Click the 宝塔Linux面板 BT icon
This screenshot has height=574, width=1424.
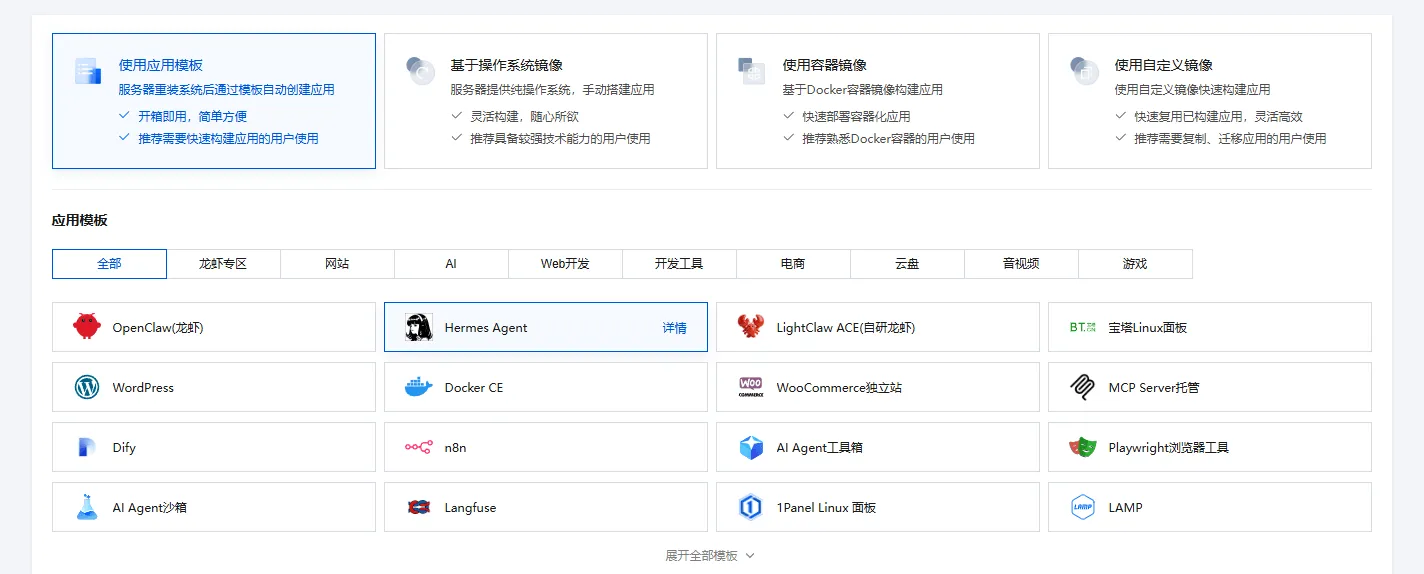[1083, 327]
